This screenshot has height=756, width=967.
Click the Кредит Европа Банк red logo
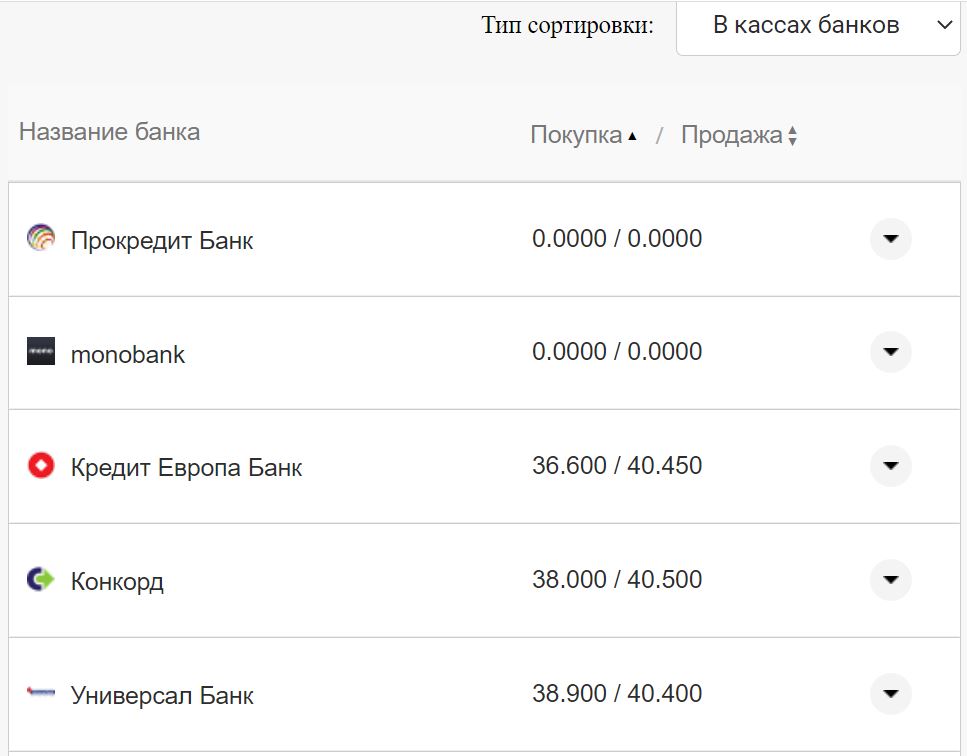click(x=39, y=466)
